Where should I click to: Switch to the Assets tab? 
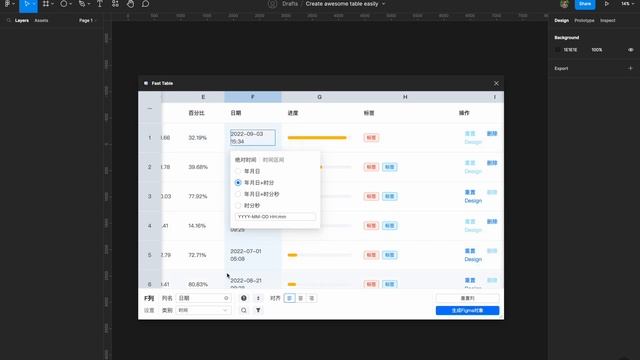pyautogui.click(x=41, y=20)
